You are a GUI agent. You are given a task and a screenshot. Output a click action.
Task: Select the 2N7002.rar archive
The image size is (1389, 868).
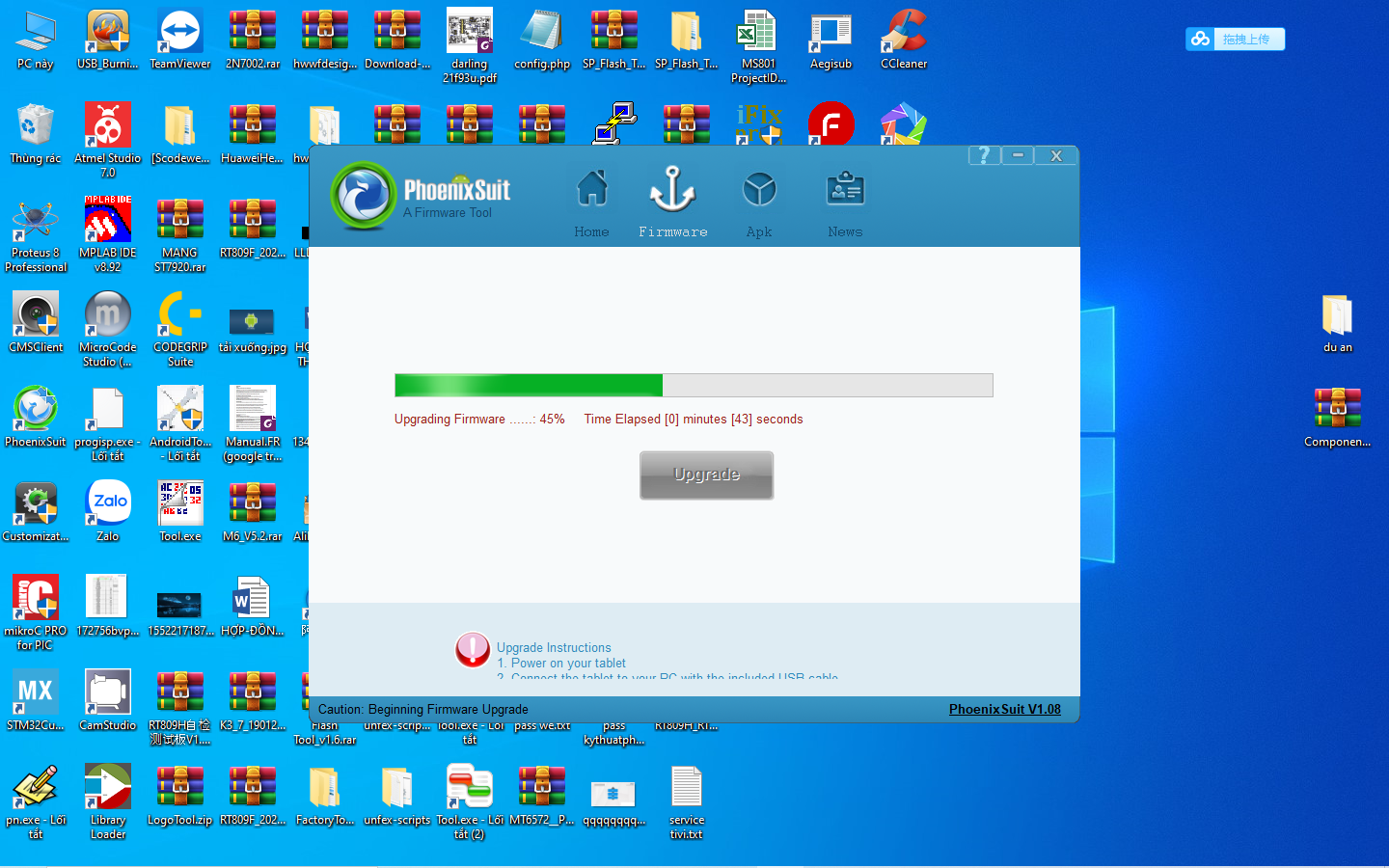(x=253, y=41)
